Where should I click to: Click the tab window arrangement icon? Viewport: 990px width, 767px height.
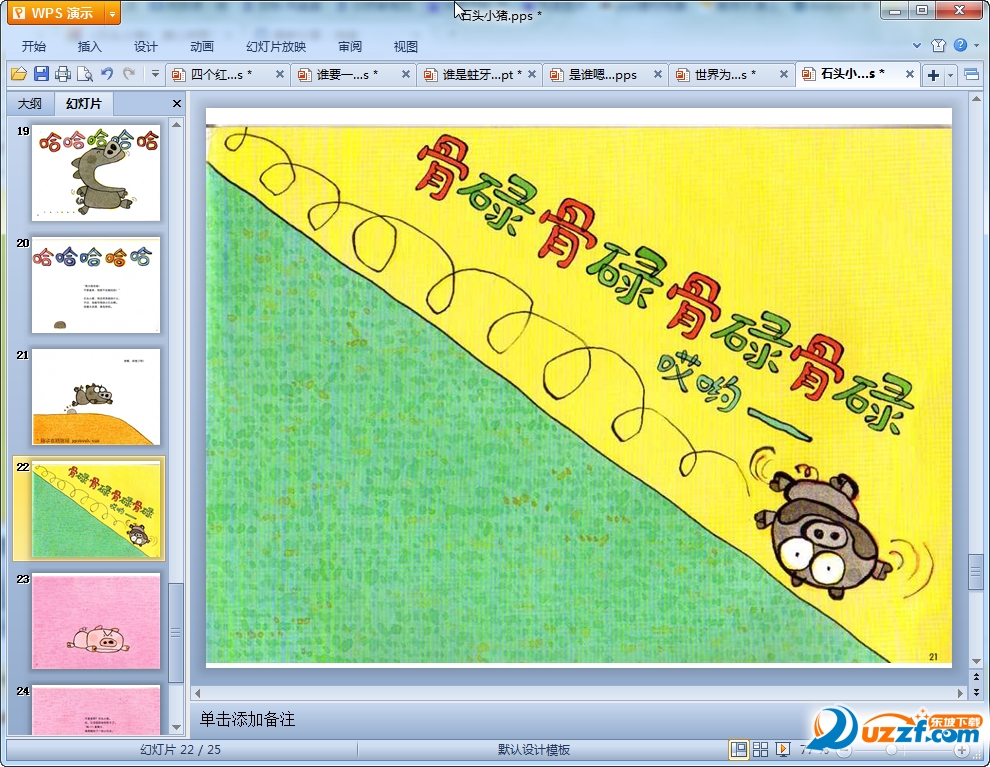tap(972, 75)
